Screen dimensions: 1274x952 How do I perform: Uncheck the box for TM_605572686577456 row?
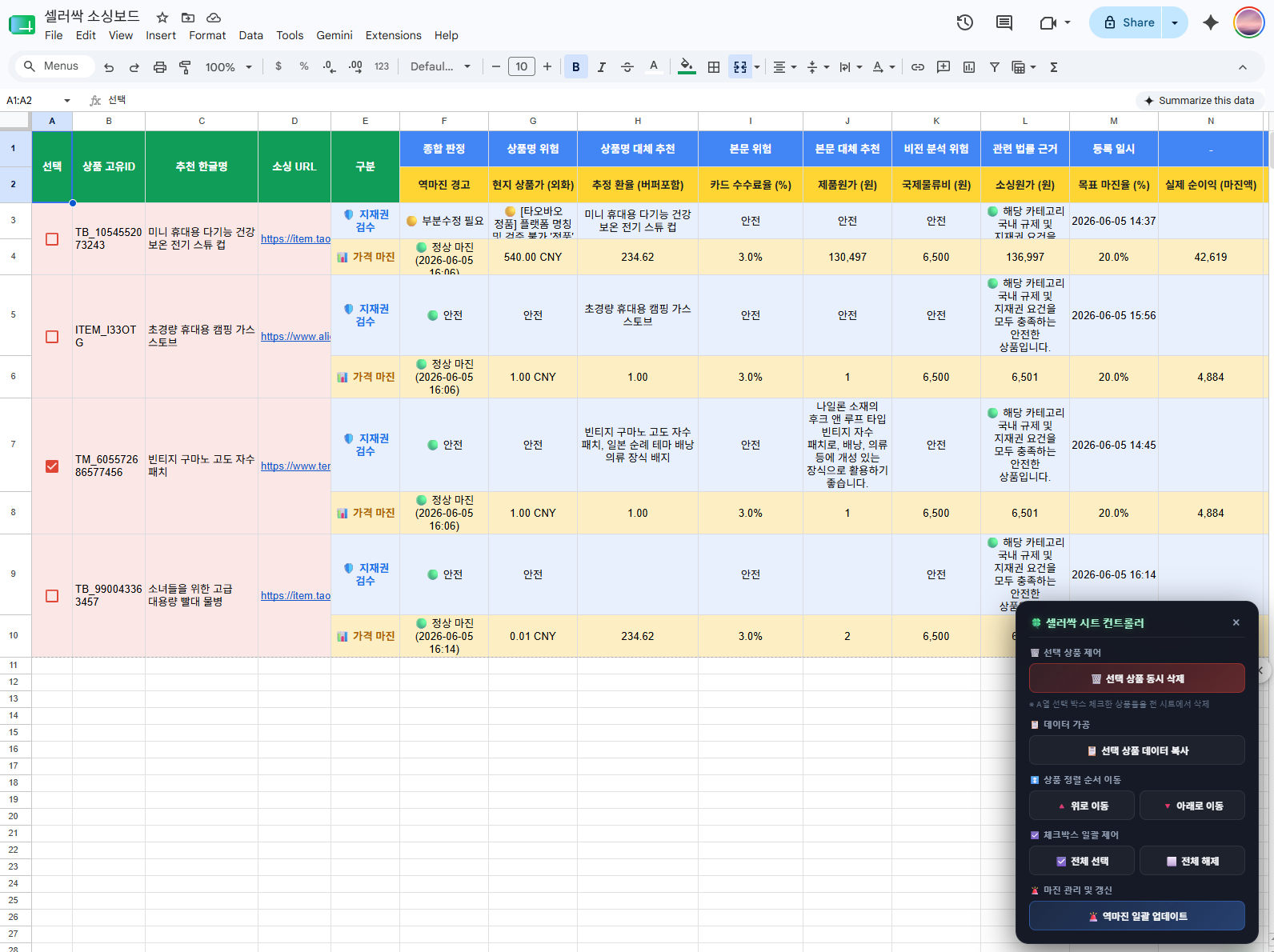[x=52, y=466]
